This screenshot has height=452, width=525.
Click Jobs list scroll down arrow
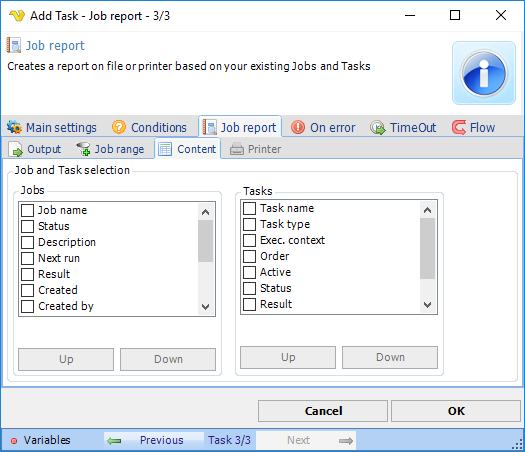(206, 306)
